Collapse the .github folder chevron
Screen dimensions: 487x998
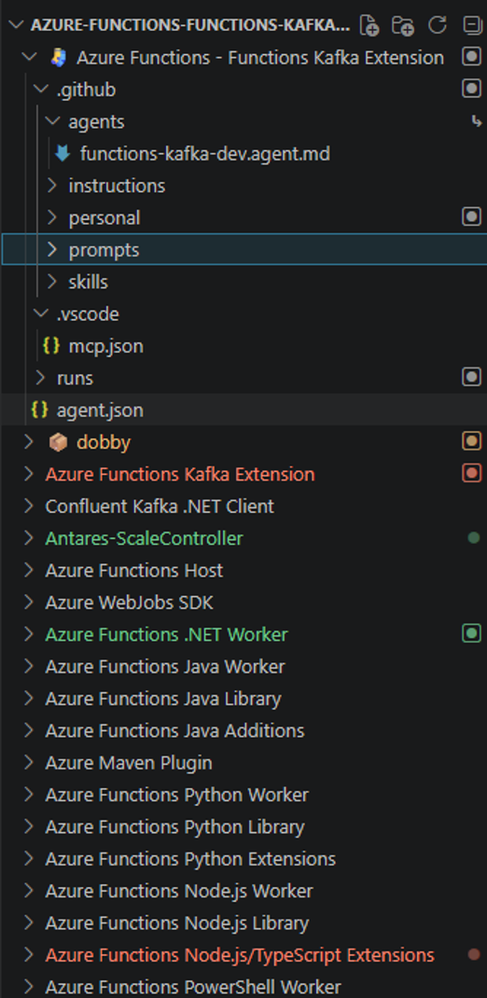[41, 90]
